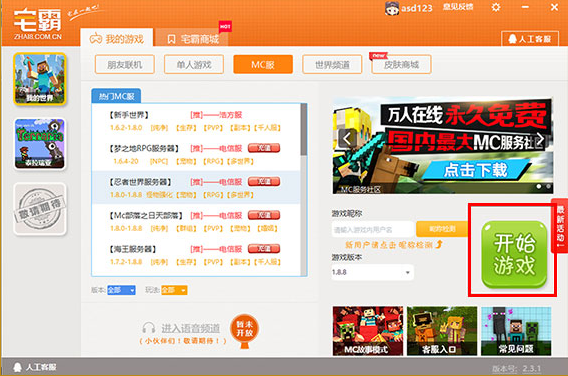This screenshot has width=568, height=376.
Task: Open the 游戏版本 1.8.8 dropdown
Action: coord(372,272)
